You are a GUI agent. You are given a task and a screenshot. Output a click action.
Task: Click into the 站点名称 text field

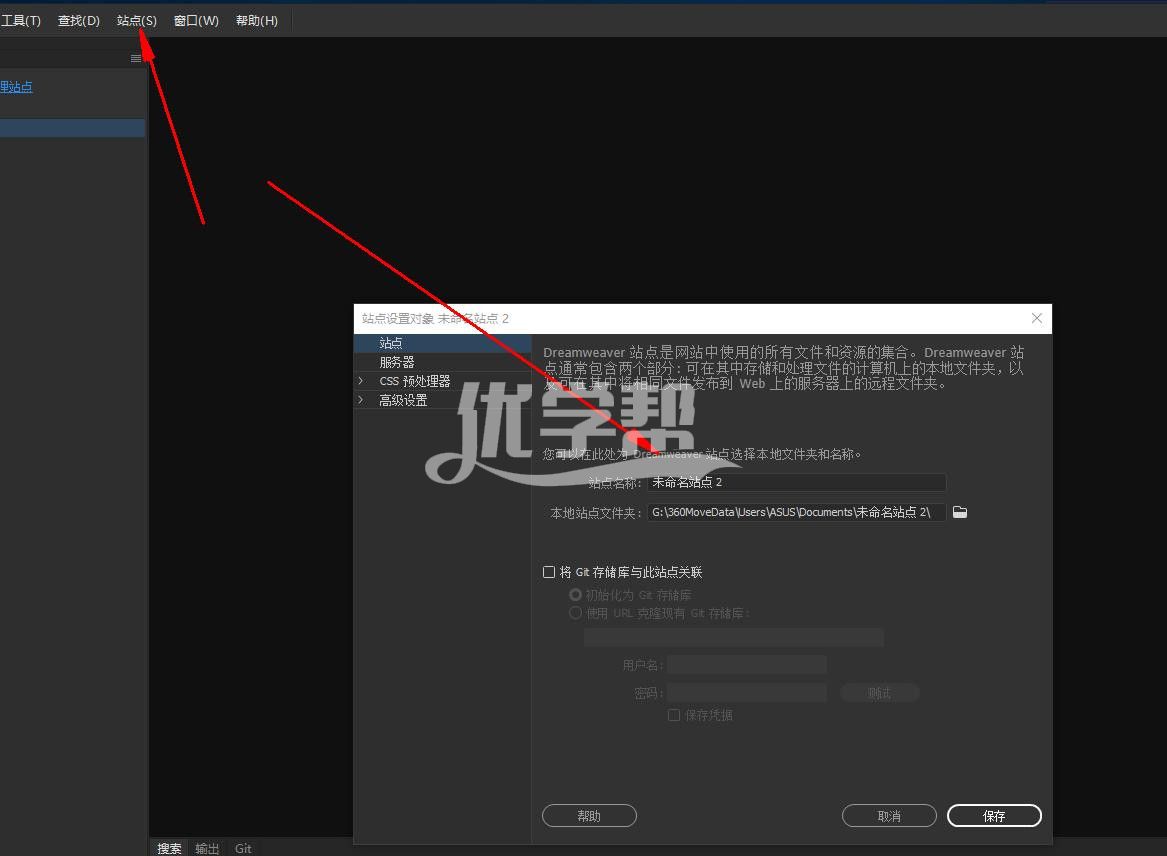(796, 482)
